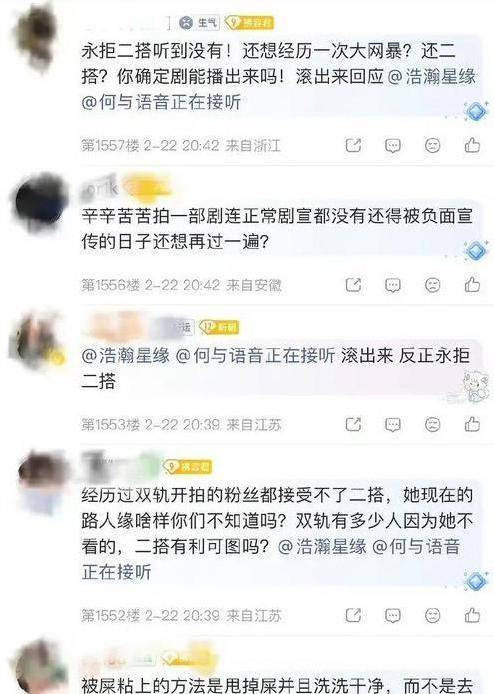Thumbs up the floor 1552 comment
494x694 pixels.
point(472,615)
